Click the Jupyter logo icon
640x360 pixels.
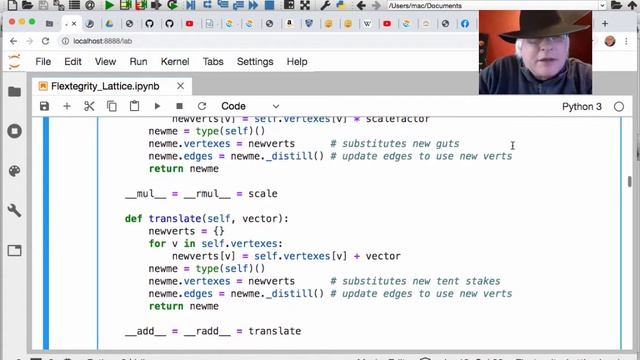tap(14, 62)
